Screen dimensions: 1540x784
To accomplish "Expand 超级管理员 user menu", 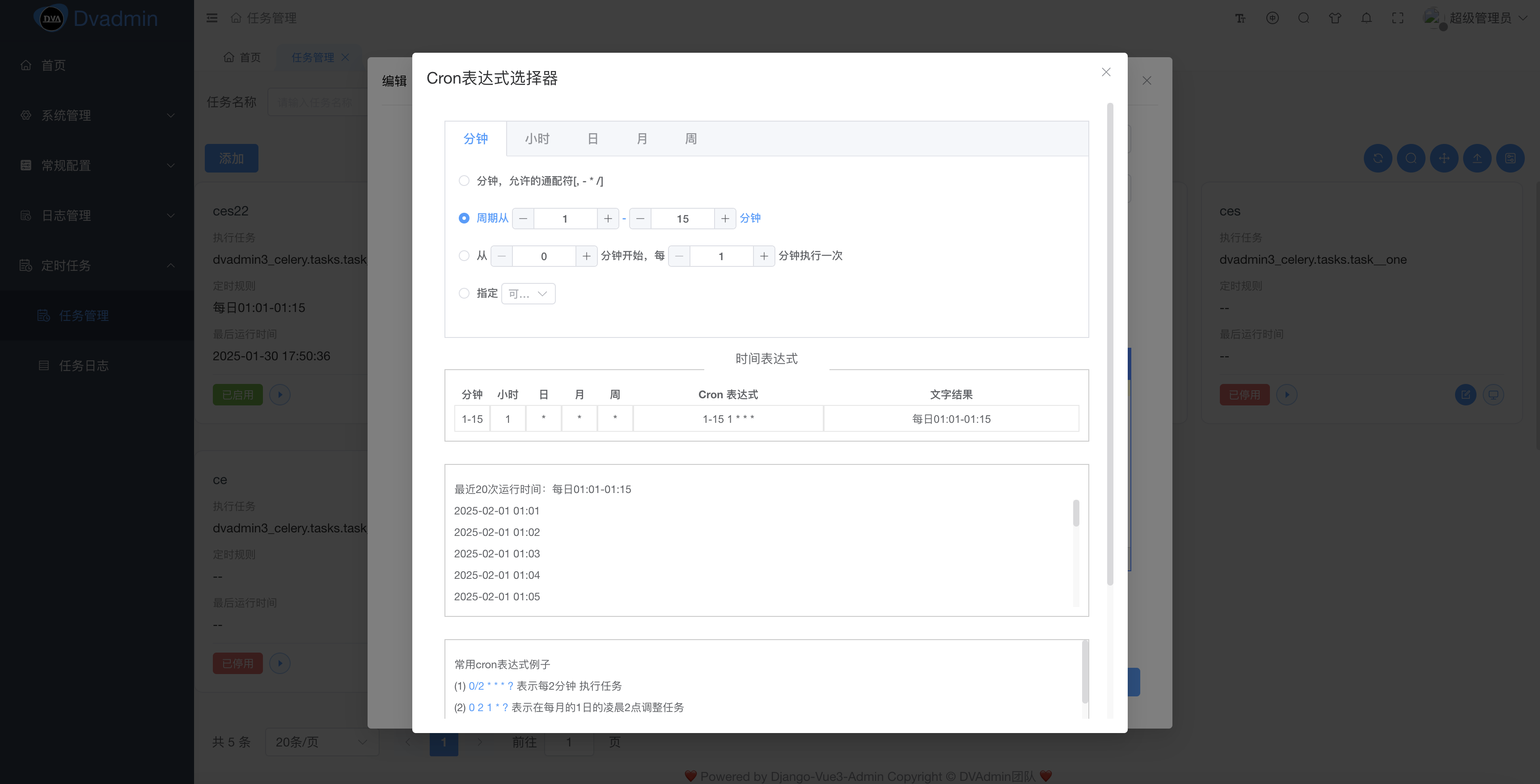I will point(1480,18).
